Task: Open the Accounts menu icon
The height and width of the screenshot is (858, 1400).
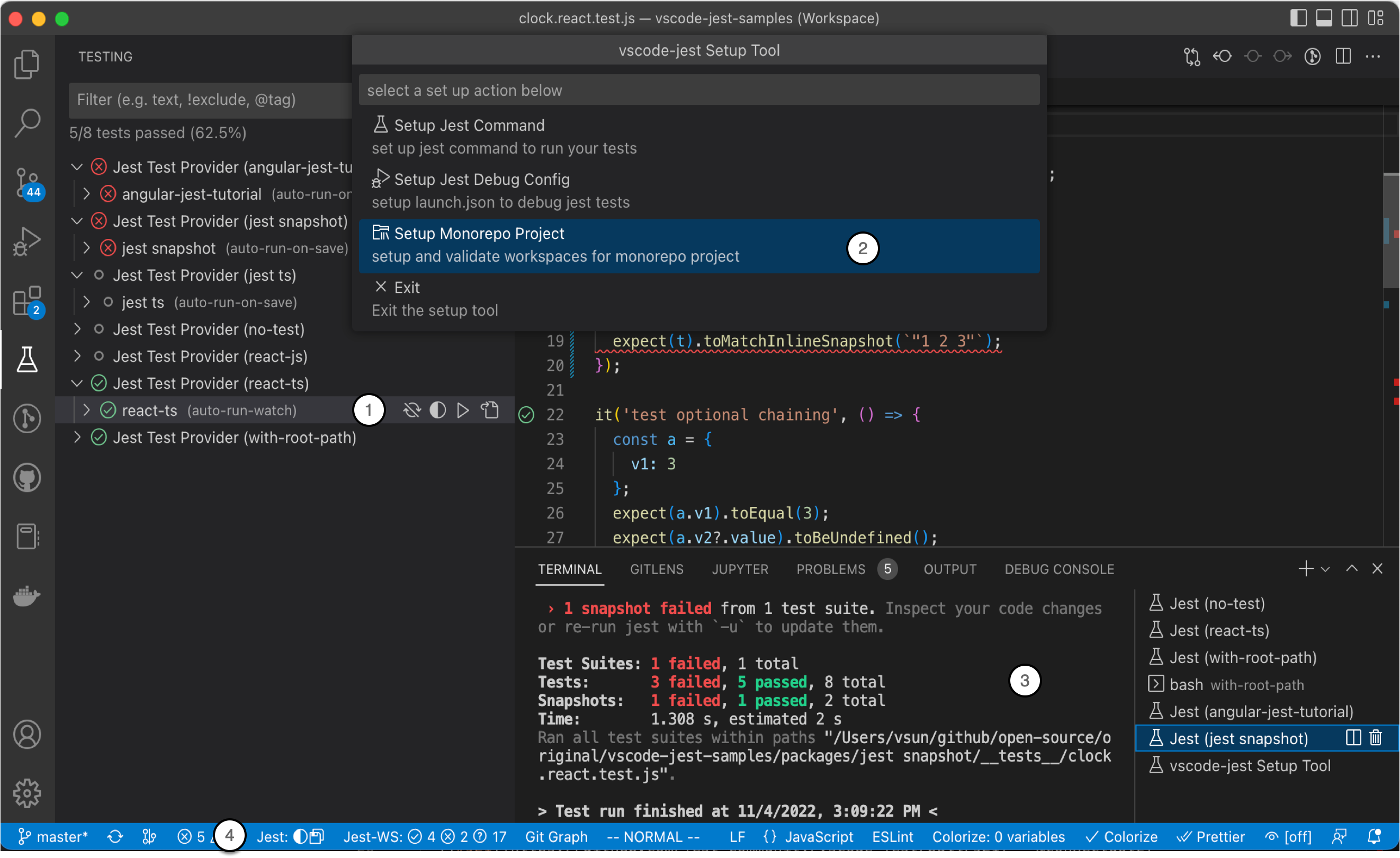Action: coord(26,734)
